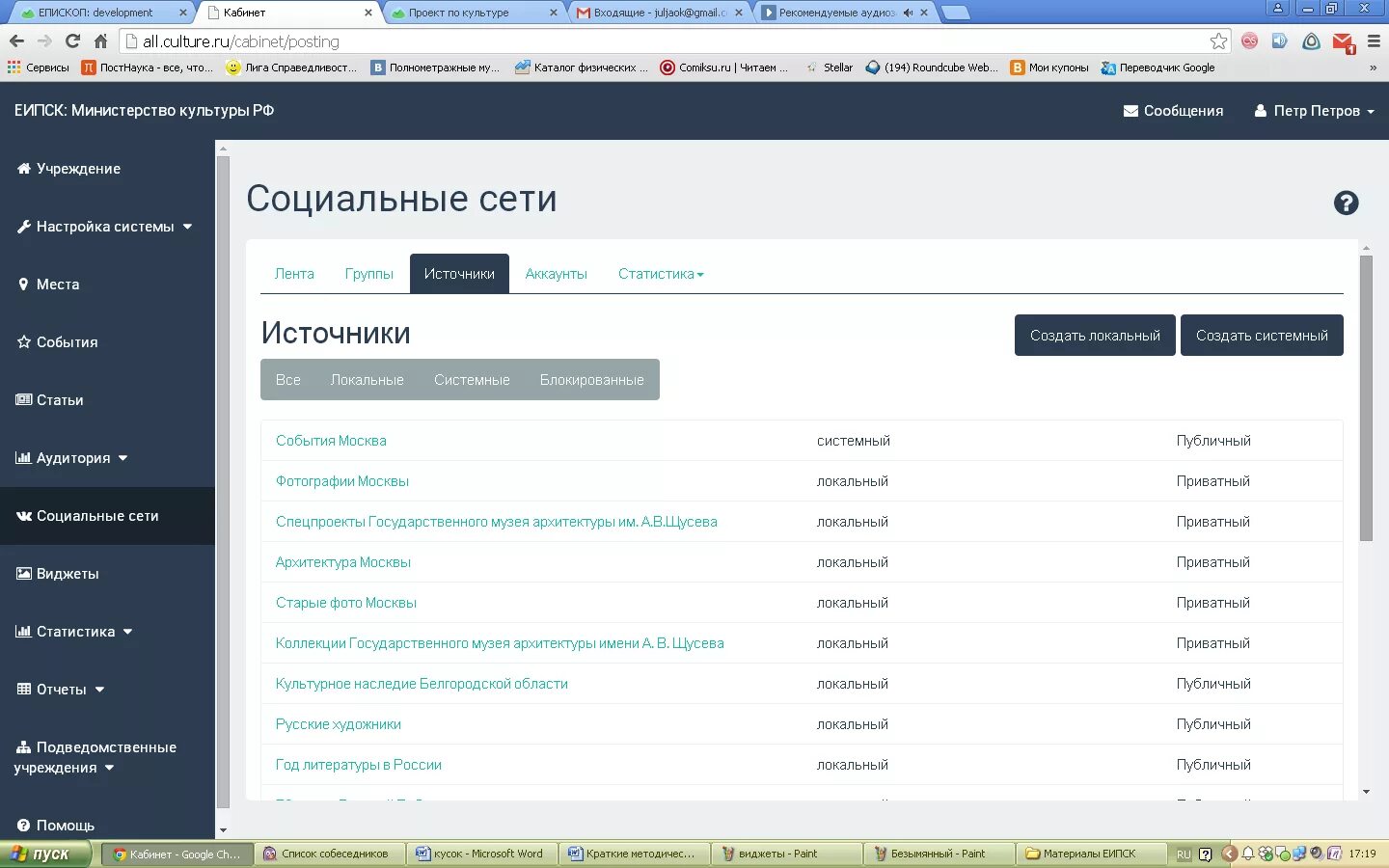The image size is (1389, 868).
Task: Open События in sidebar
Action: pyautogui.click(x=57, y=342)
